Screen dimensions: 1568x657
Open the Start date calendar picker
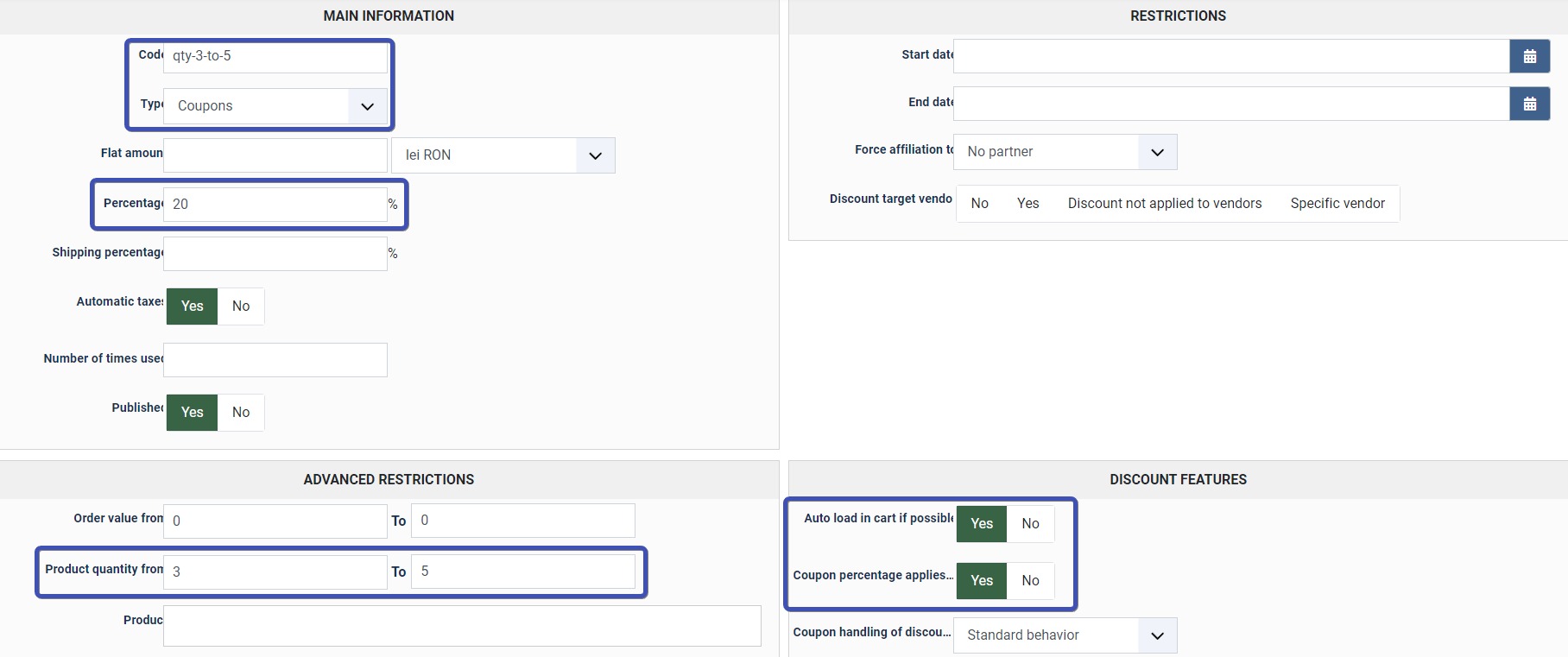[1529, 57]
